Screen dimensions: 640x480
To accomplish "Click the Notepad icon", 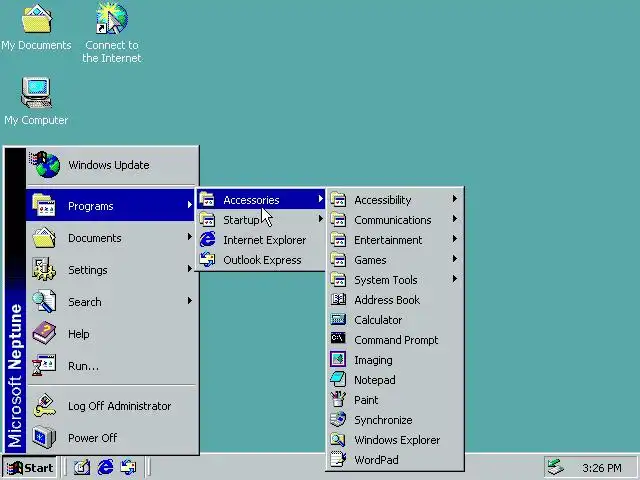I will (x=338, y=380).
